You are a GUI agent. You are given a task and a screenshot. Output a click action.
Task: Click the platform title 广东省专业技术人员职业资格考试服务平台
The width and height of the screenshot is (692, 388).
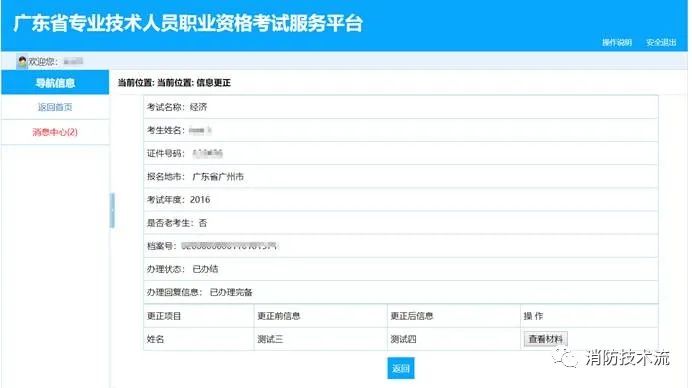(x=188, y=23)
